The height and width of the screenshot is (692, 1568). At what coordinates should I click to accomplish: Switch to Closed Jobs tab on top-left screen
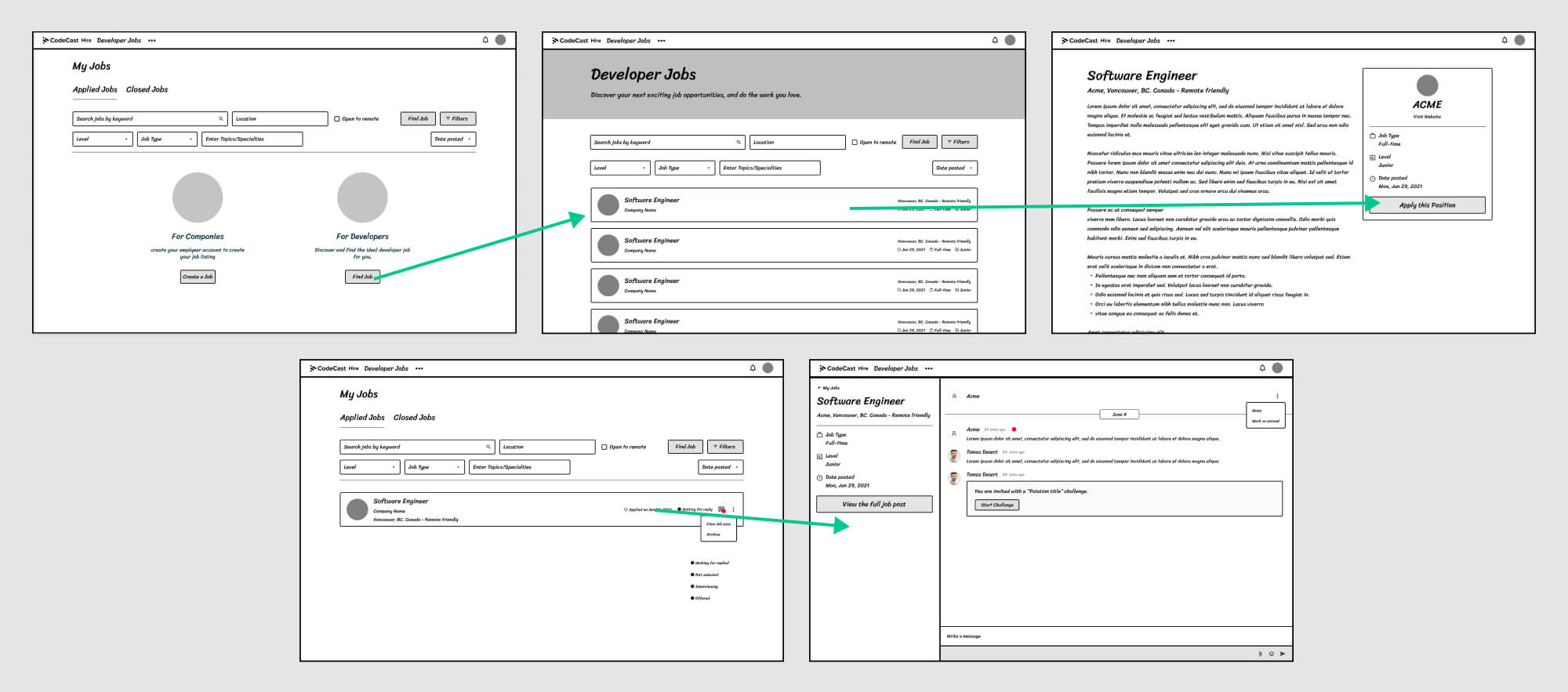click(147, 89)
